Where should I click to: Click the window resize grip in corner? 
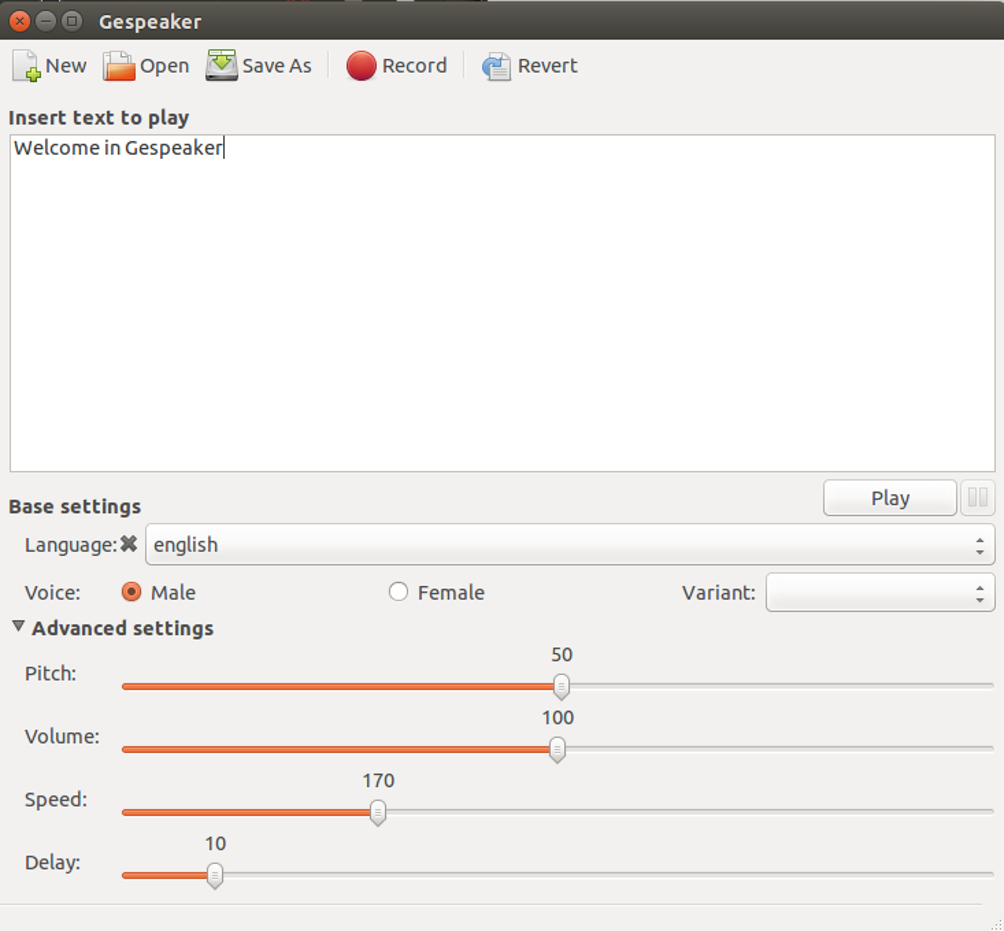995,923
